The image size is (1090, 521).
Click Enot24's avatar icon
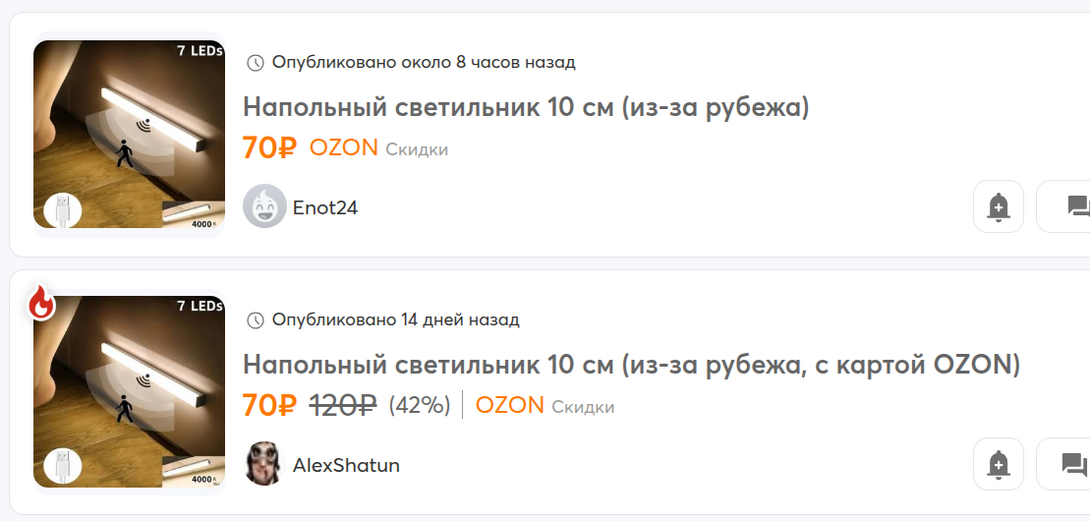[264, 207]
